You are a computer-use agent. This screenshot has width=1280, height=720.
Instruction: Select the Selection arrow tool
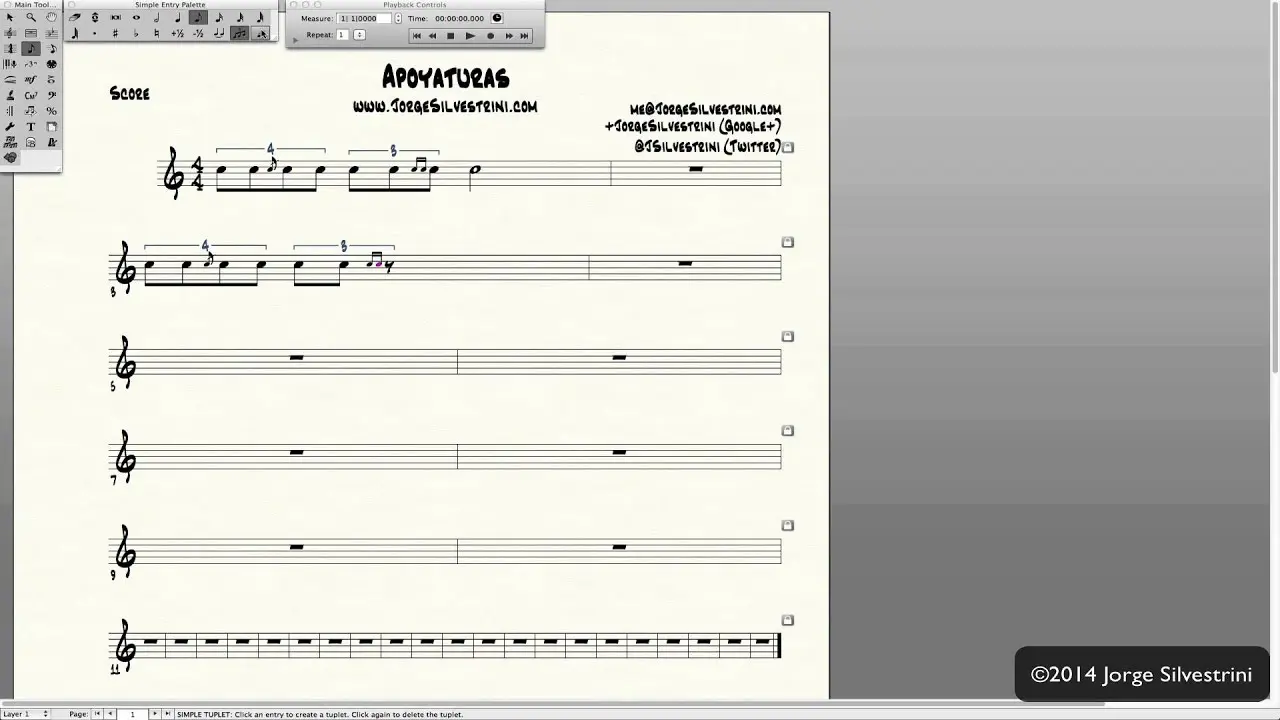click(x=10, y=17)
